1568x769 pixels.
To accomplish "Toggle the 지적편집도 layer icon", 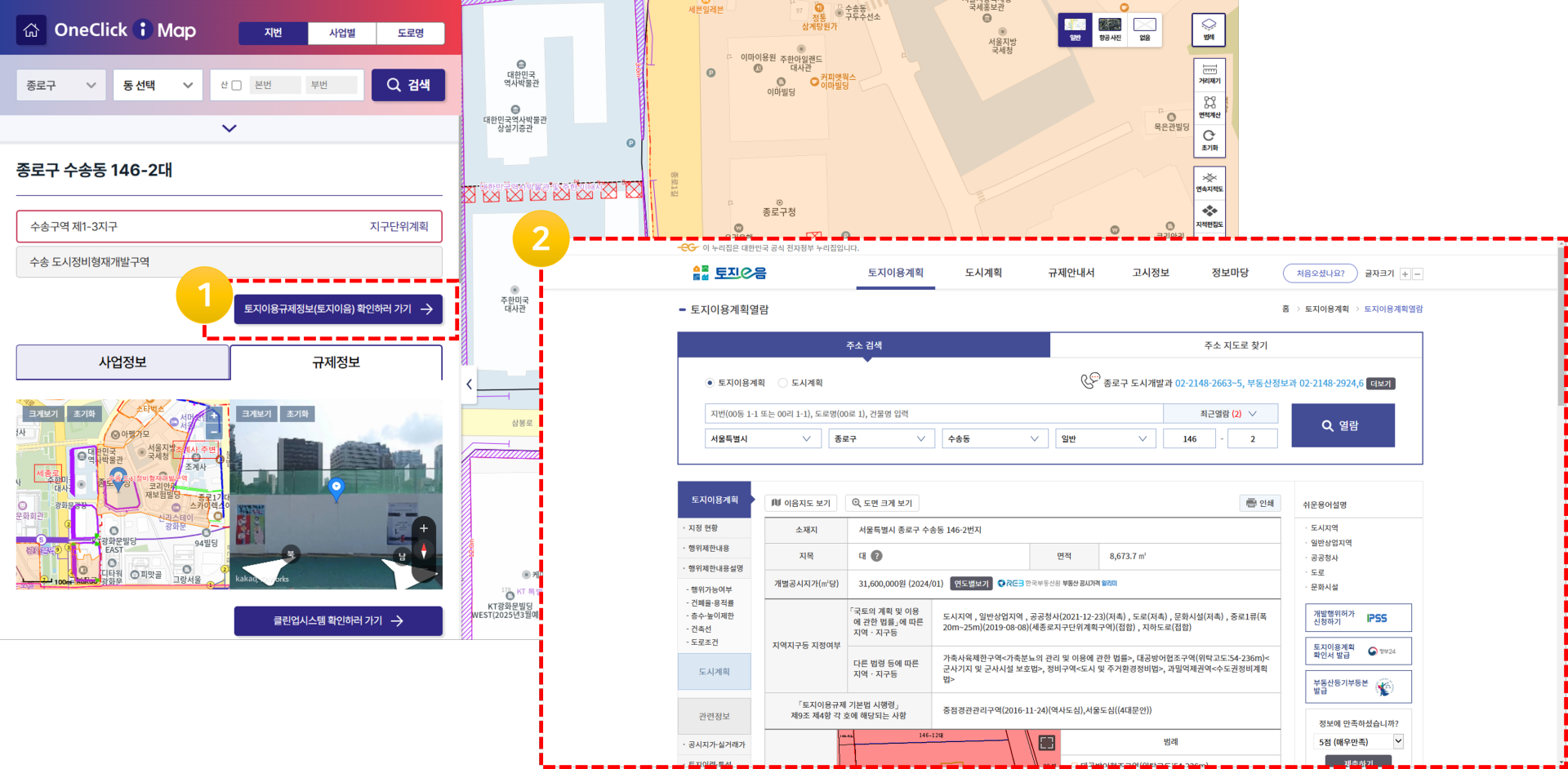I will pos(1209,216).
